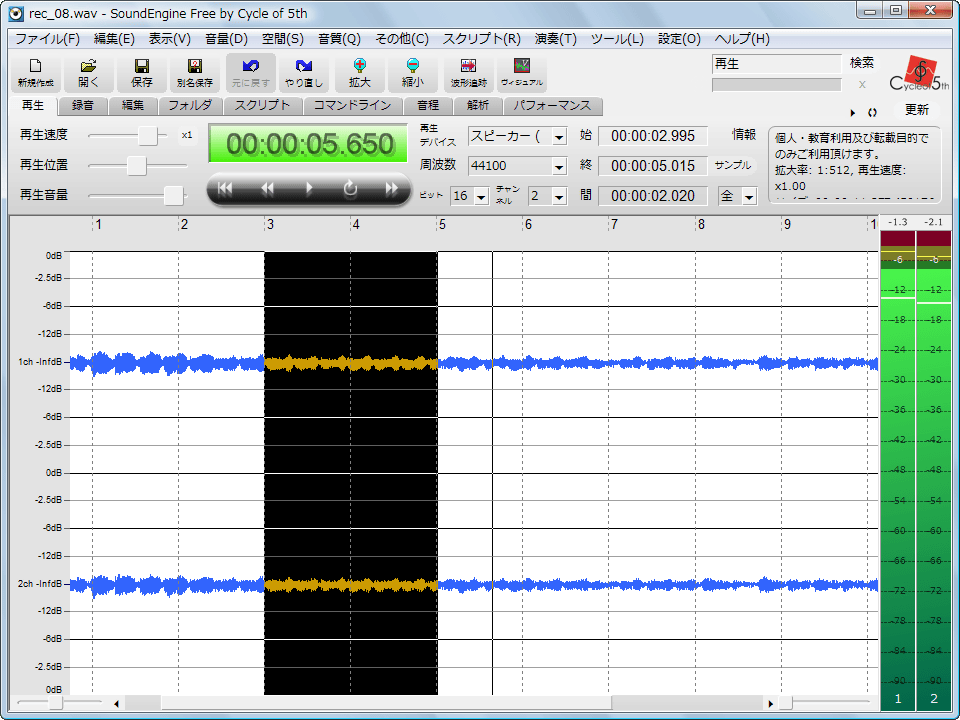
Task: Save the file using the 保存 icon
Action: 142,72
